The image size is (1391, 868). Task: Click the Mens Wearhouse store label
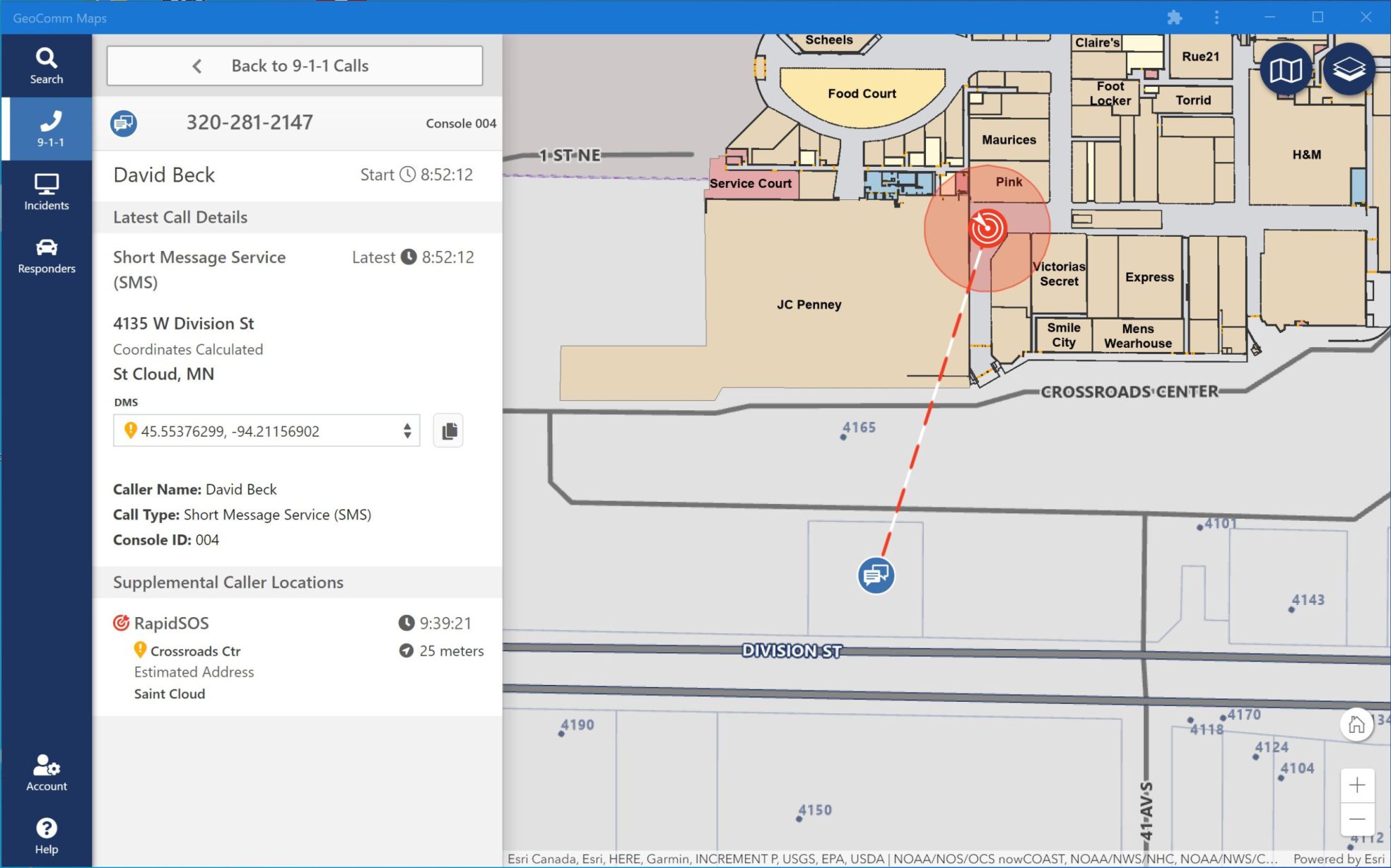click(x=1138, y=336)
